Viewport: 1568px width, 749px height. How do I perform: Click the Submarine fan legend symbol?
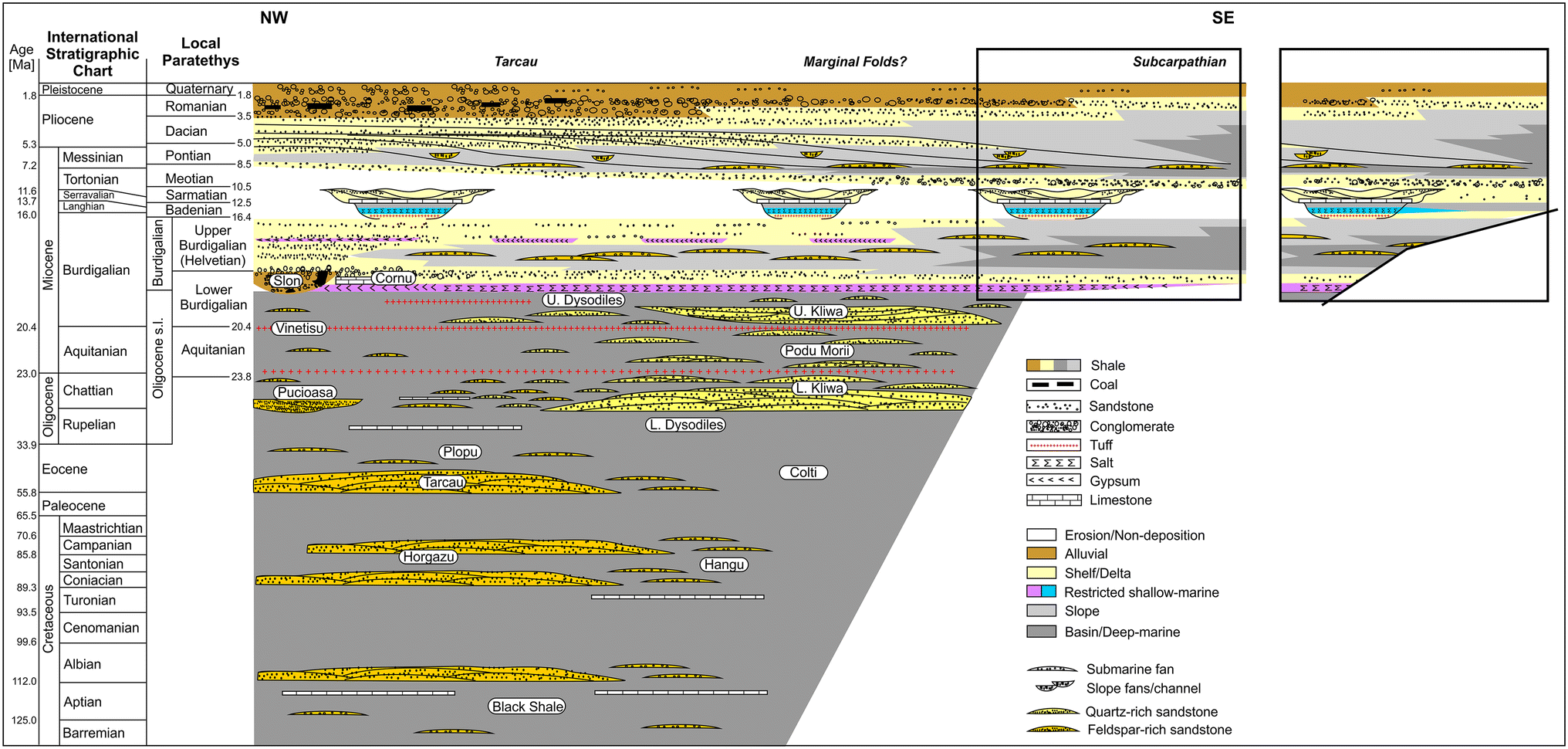click(x=1053, y=669)
